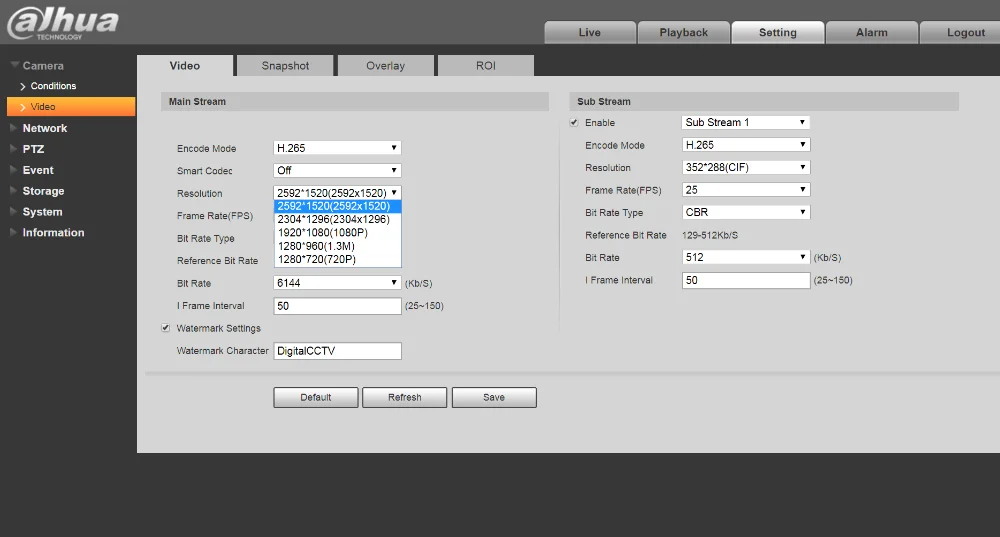The width and height of the screenshot is (1000, 537).
Task: Click Main Stream I Frame Interval field
Action: 337,306
